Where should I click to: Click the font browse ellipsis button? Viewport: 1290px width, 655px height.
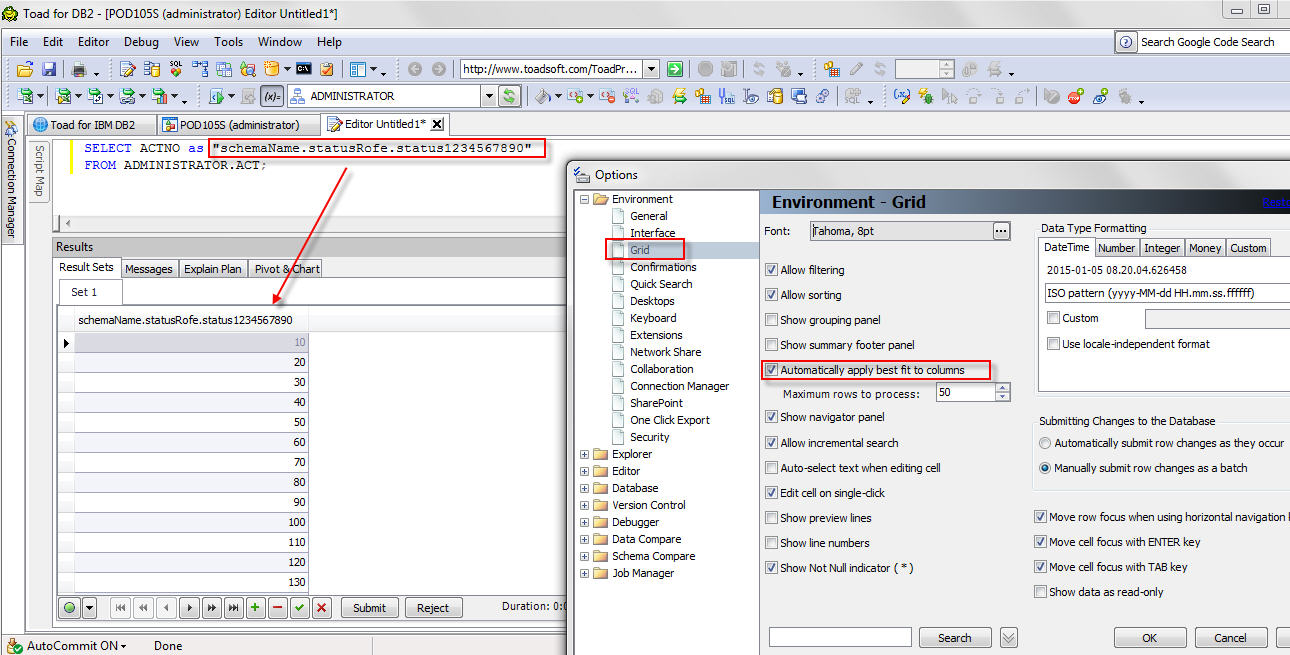[1001, 231]
